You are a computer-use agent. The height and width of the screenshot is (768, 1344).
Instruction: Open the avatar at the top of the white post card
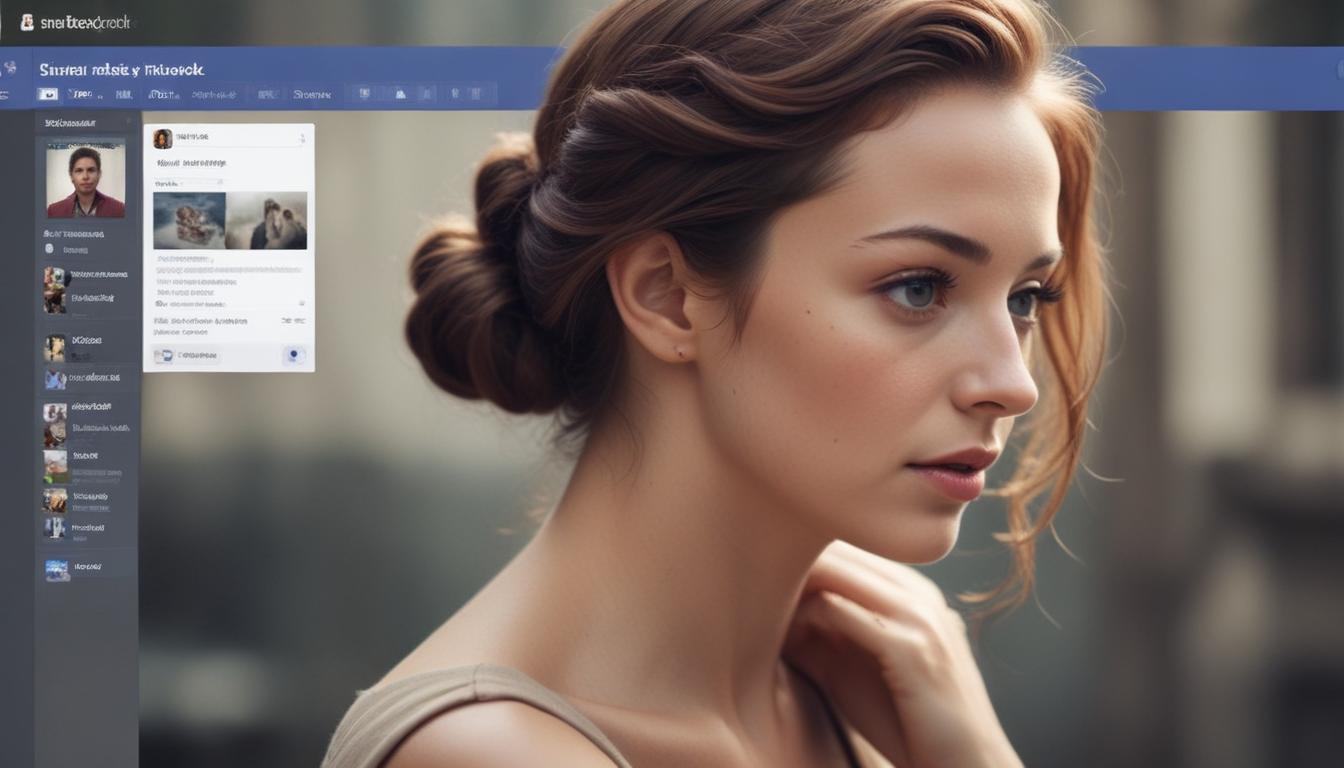[x=162, y=138]
